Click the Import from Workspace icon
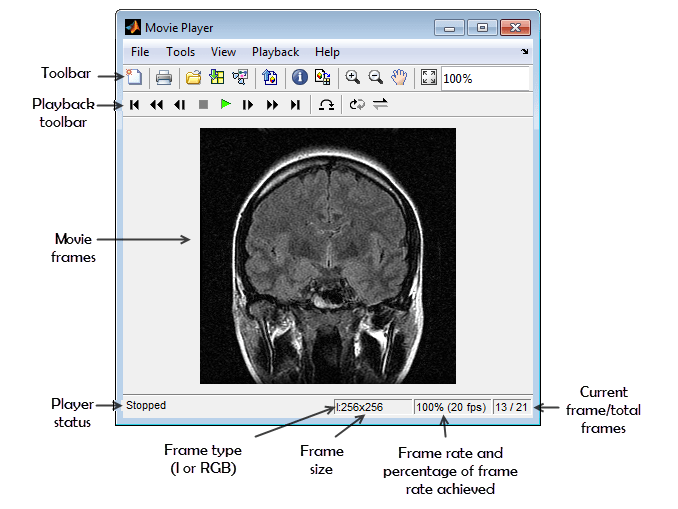The height and width of the screenshot is (509, 678). [x=217, y=77]
